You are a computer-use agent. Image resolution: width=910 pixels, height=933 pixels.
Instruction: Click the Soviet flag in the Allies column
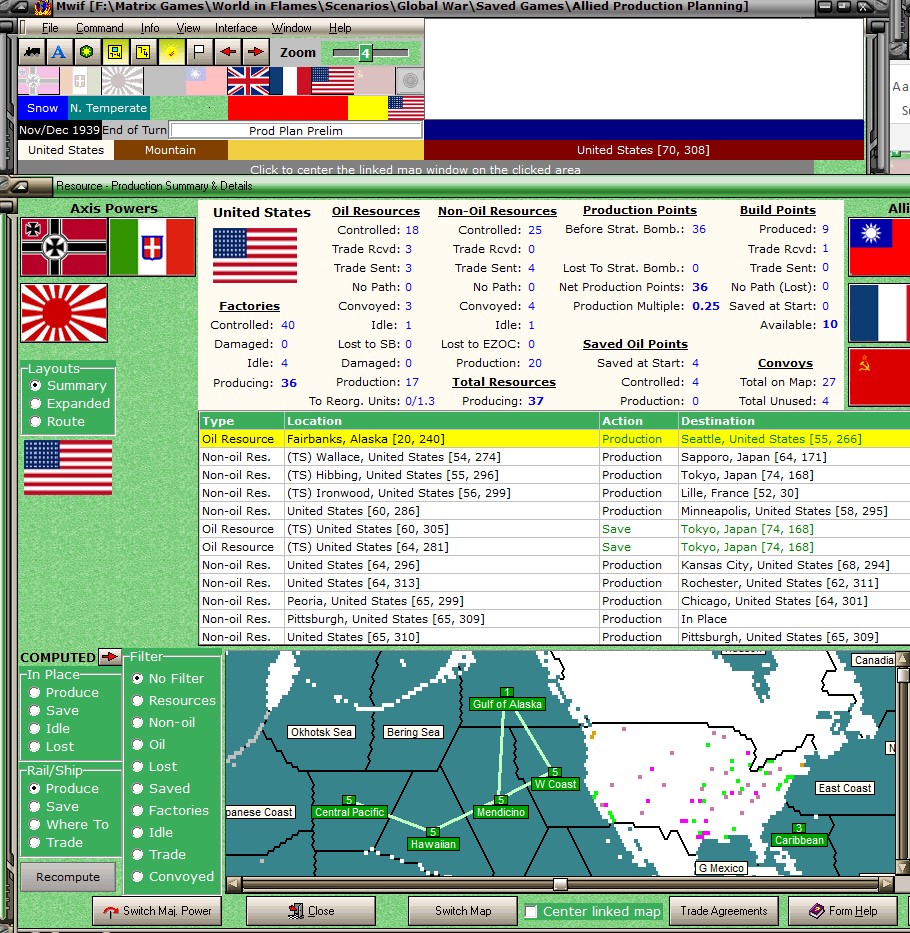tap(879, 378)
